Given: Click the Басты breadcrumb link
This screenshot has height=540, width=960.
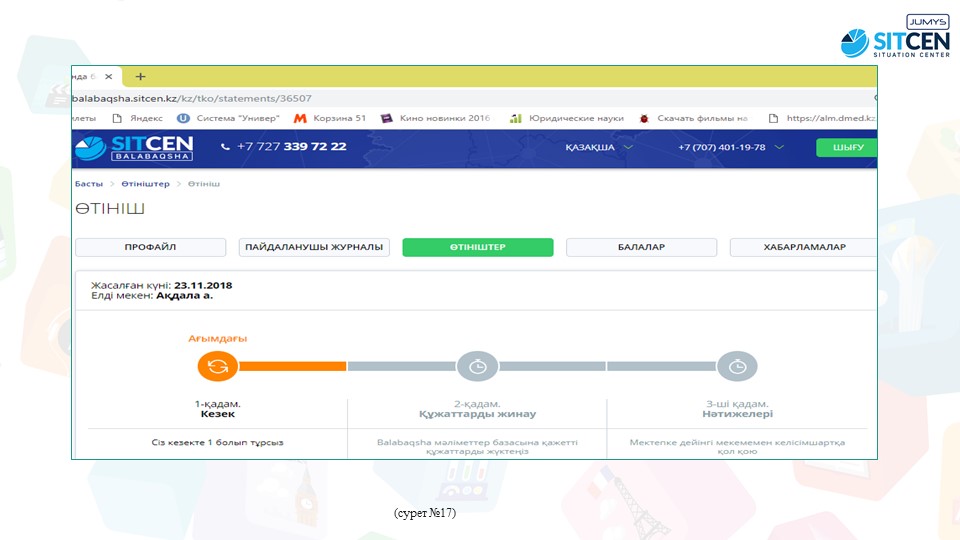Looking at the screenshot, I should (x=88, y=184).
